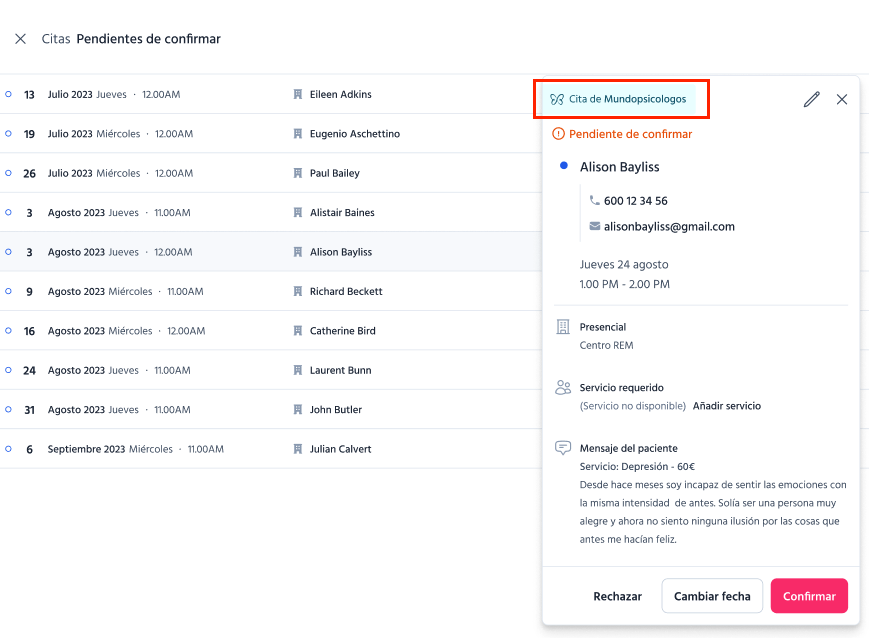Screen dimensions: 869x638
Task: Confirm the appointment with pink Confirmar button
Action: (809, 596)
